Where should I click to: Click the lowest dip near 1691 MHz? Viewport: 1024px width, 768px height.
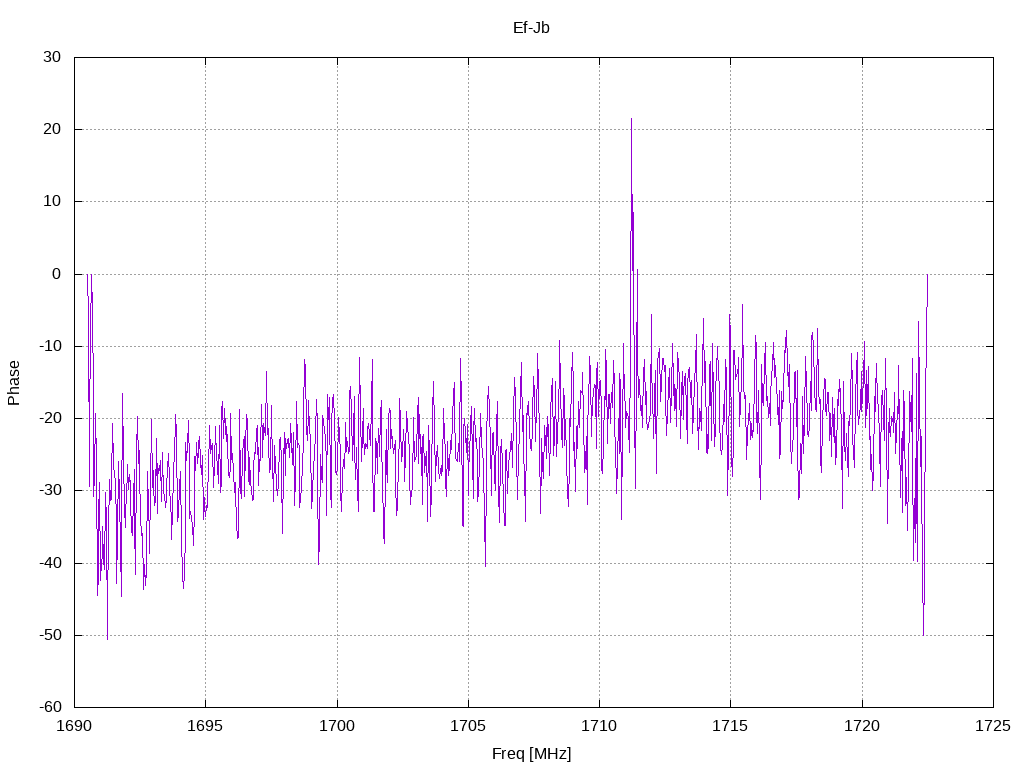coord(108,638)
